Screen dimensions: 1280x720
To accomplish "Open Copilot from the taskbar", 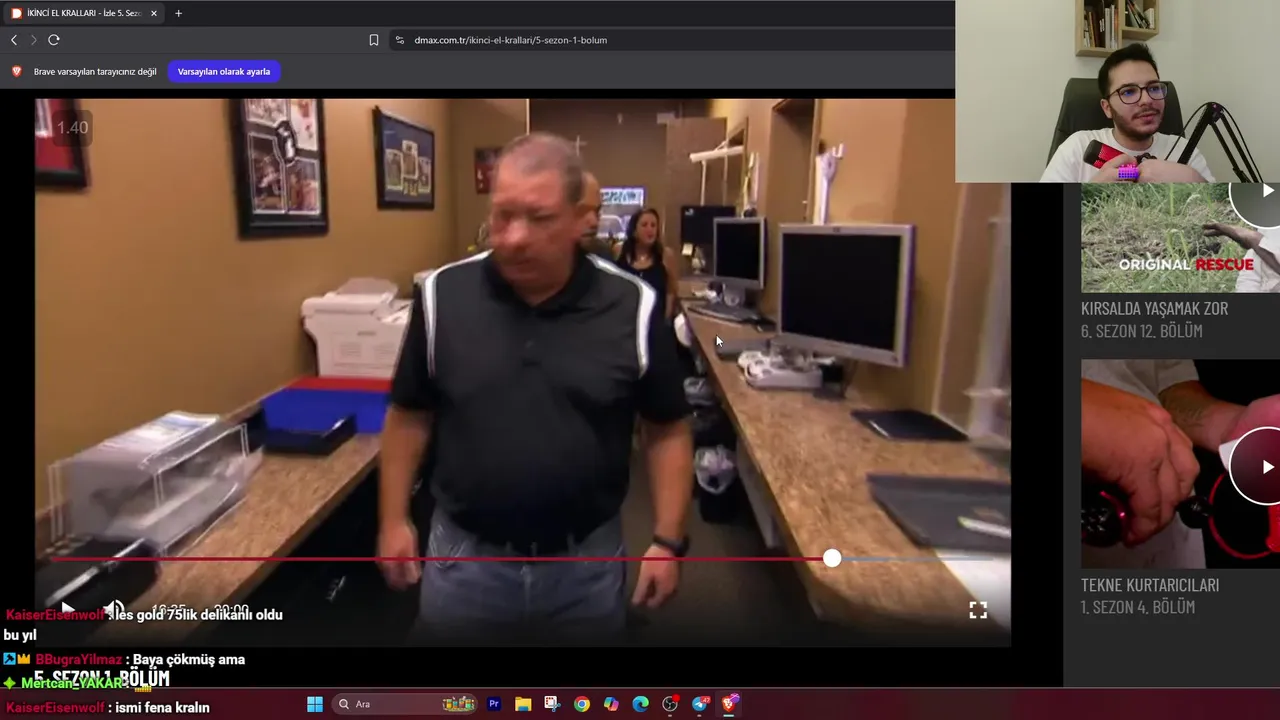I will (x=611, y=704).
